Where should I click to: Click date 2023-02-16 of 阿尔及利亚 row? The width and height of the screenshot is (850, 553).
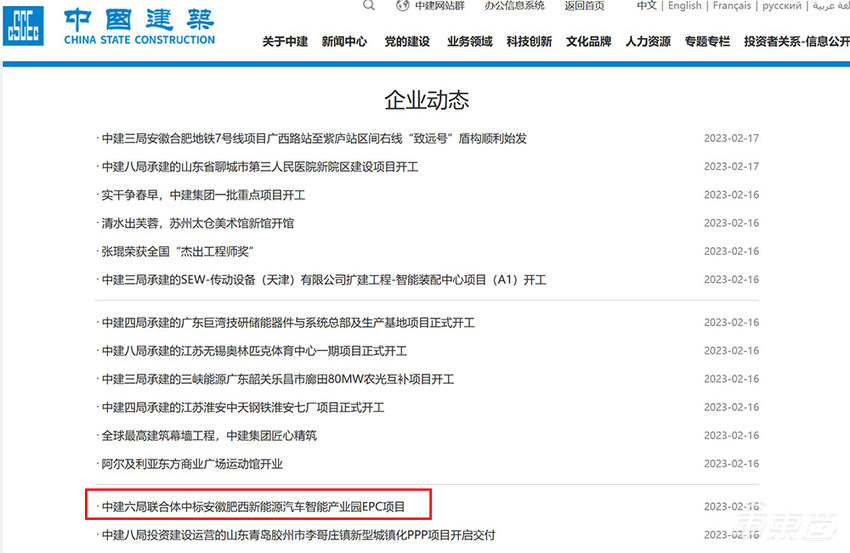point(731,464)
